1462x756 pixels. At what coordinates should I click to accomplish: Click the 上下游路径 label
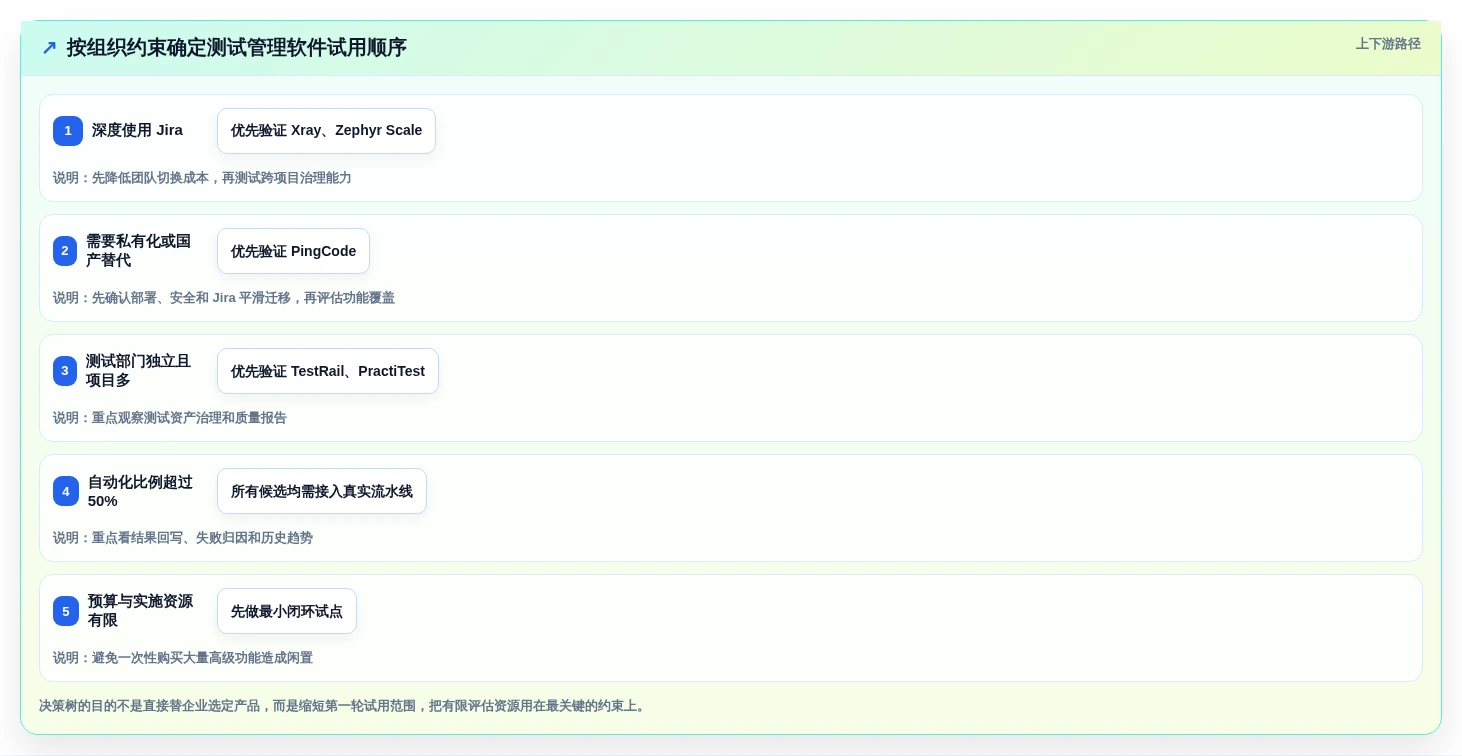point(1388,44)
